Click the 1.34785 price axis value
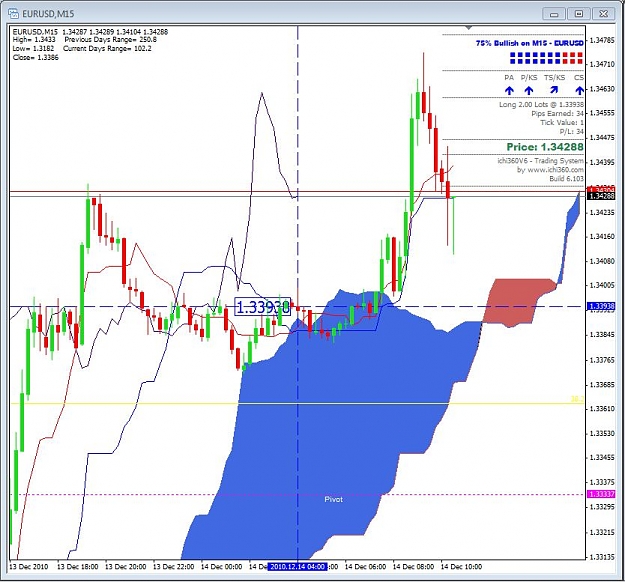This screenshot has height=582, width=625. 601,40
